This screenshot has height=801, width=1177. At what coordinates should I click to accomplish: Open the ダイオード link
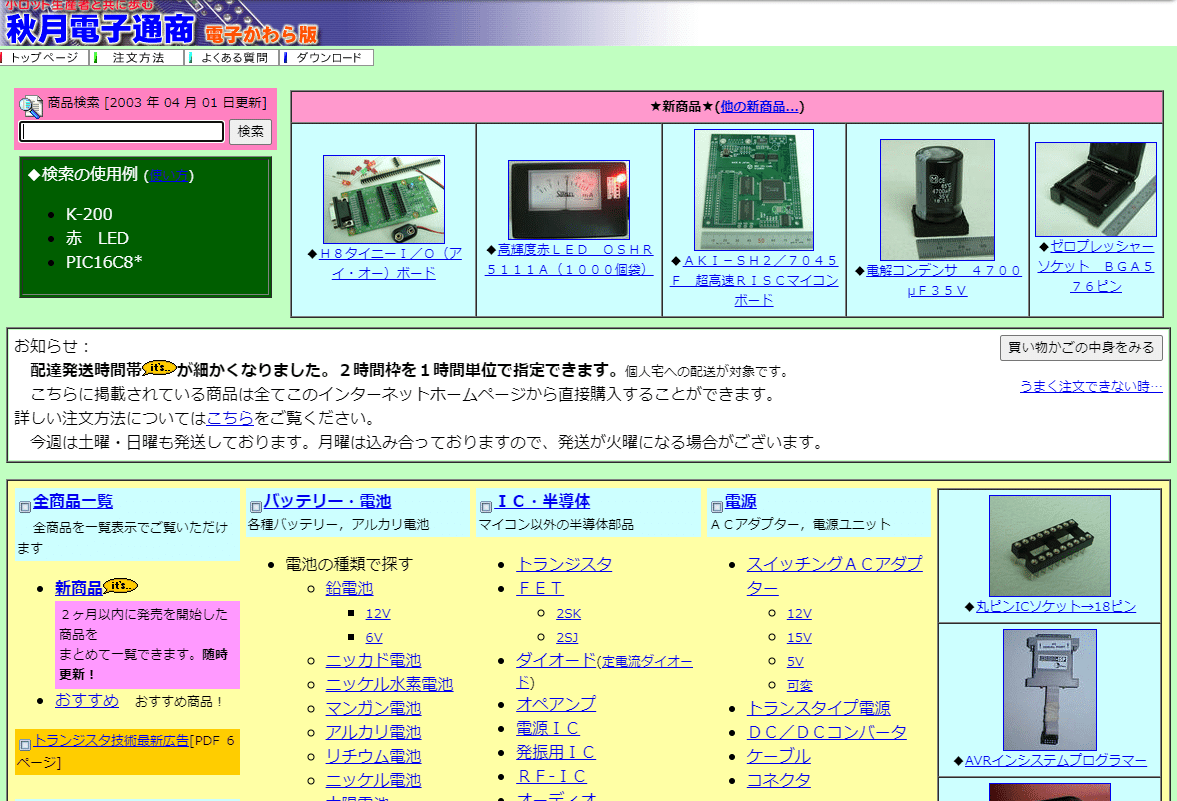pos(555,661)
